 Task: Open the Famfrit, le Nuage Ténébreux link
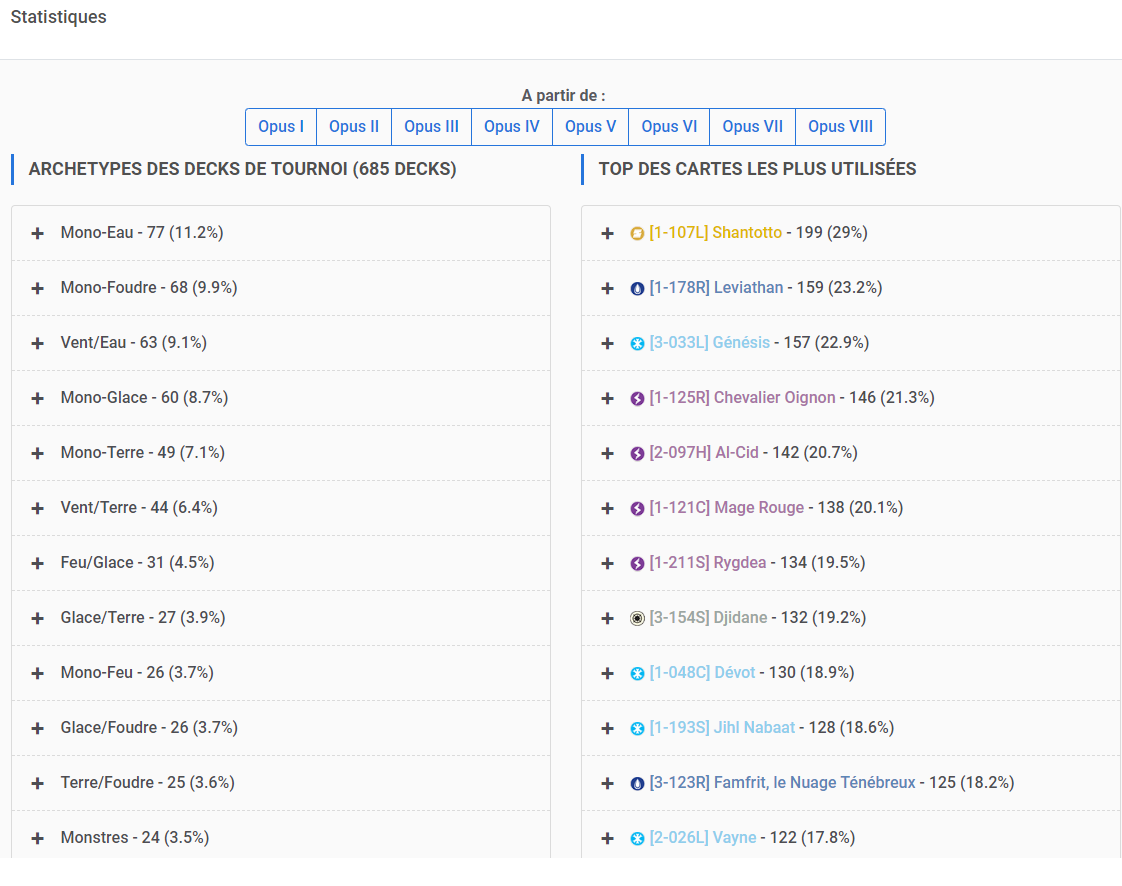point(782,783)
